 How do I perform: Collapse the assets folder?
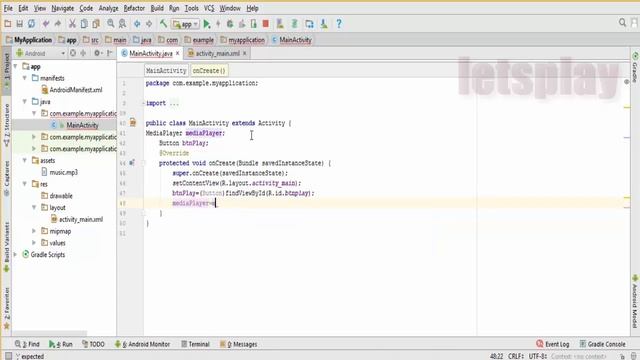pos(25,160)
